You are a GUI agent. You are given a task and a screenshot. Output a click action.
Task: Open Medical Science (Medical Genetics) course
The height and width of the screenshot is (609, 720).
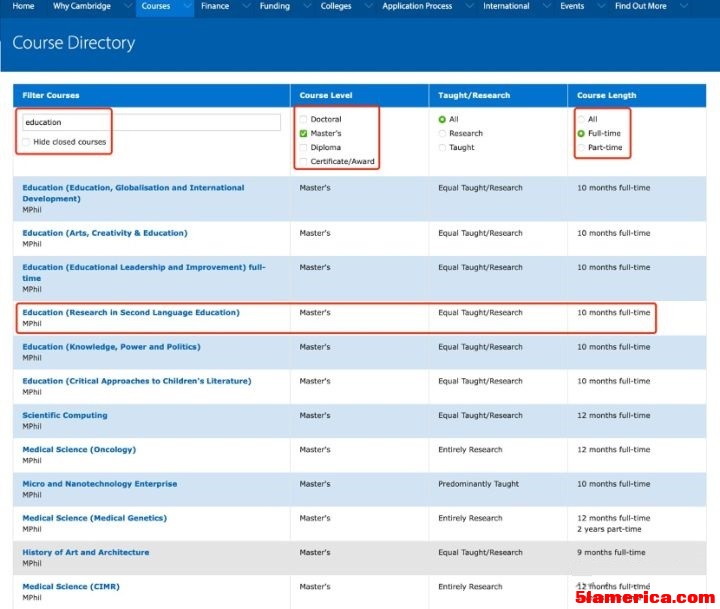pyautogui.click(x=95, y=518)
